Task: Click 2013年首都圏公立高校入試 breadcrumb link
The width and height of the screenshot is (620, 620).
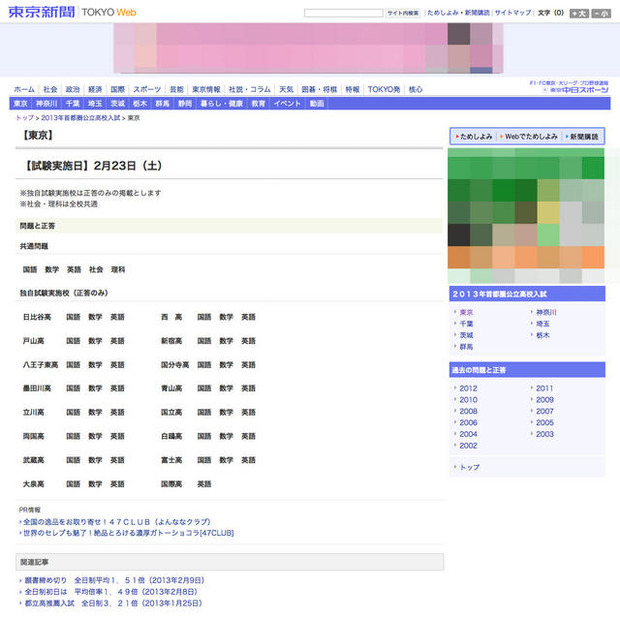Action: tap(81, 118)
